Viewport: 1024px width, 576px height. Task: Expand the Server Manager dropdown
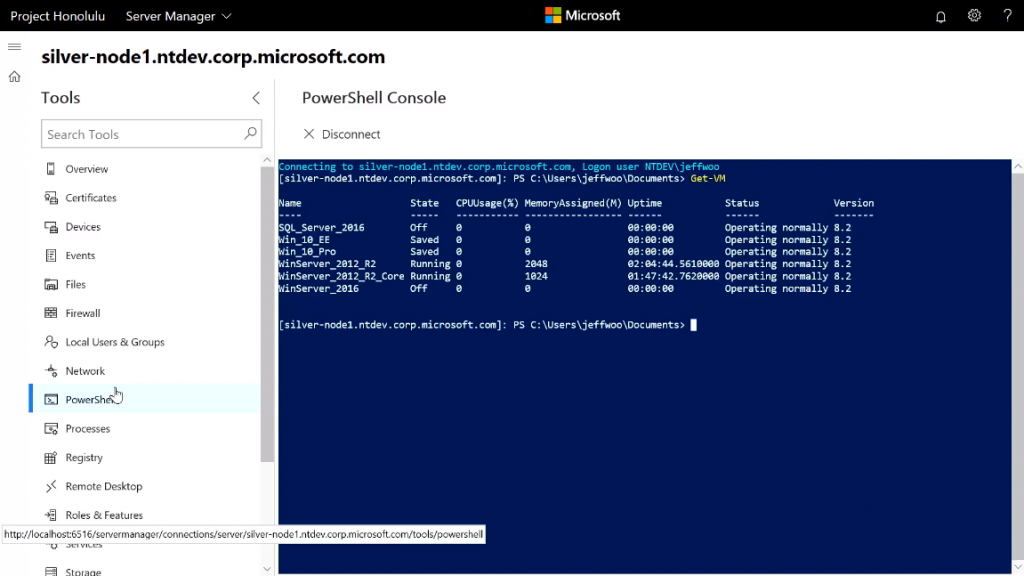(x=178, y=16)
